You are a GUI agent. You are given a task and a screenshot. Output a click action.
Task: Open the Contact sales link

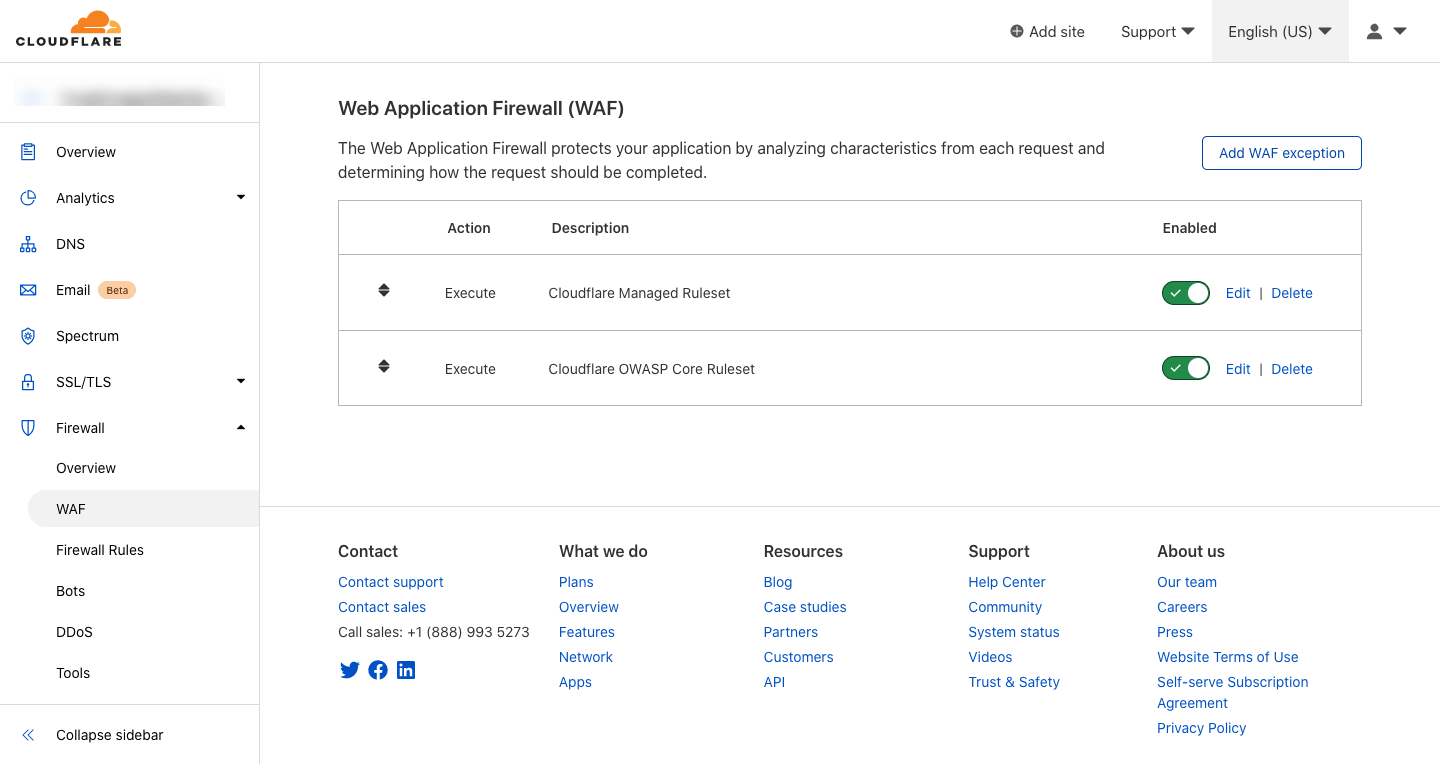pyautogui.click(x=382, y=607)
